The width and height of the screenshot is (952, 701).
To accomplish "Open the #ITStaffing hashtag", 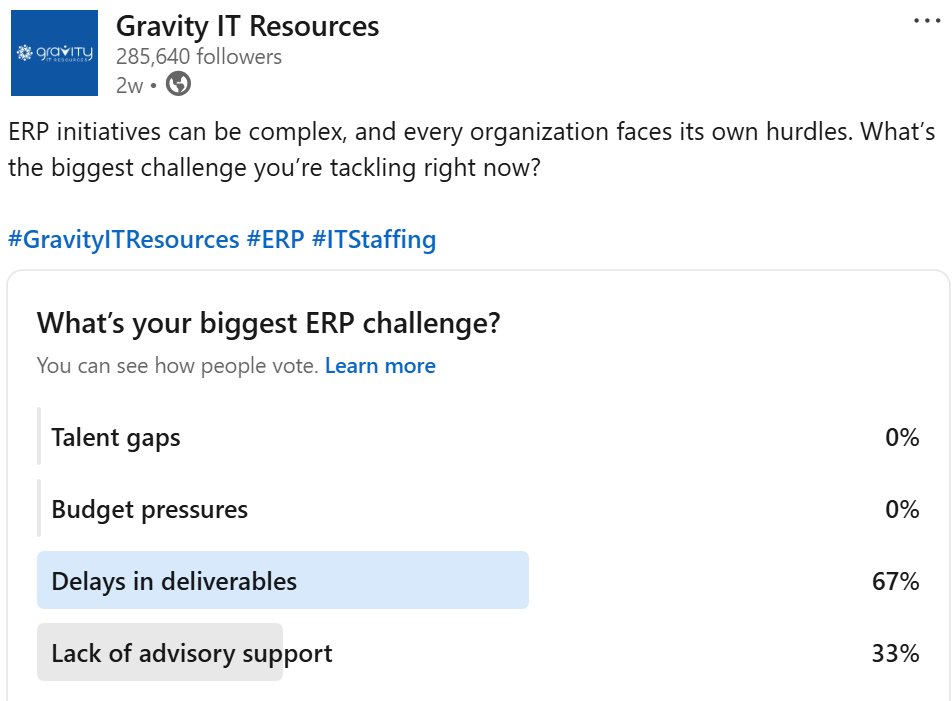I will coord(374,240).
